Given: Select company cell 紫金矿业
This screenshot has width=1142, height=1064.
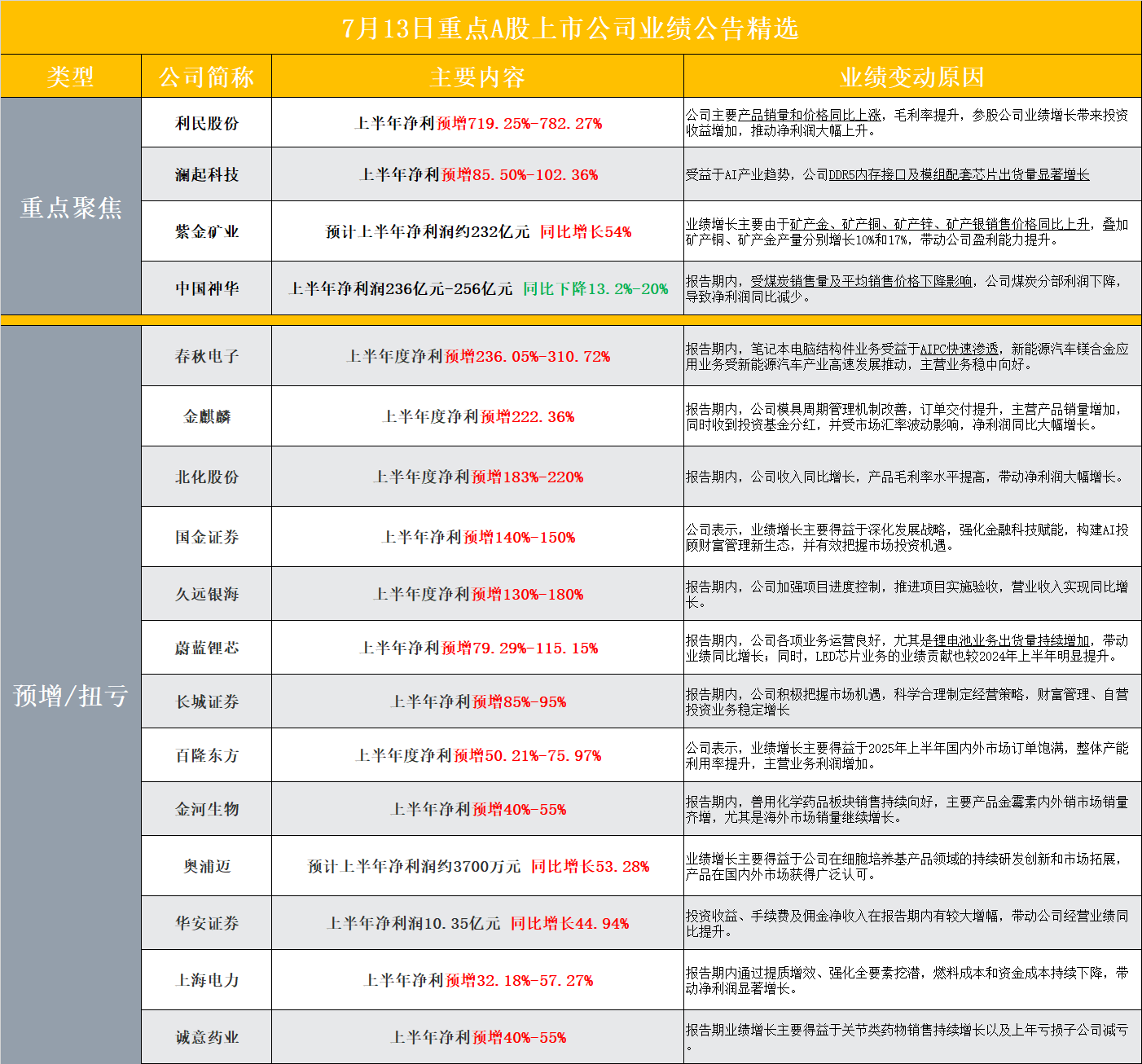Looking at the screenshot, I should (206, 231).
